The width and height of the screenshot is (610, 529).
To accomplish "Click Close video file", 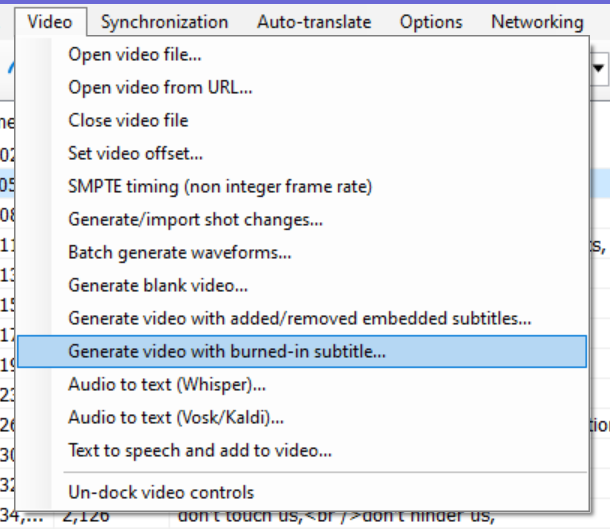I will click(x=128, y=120).
